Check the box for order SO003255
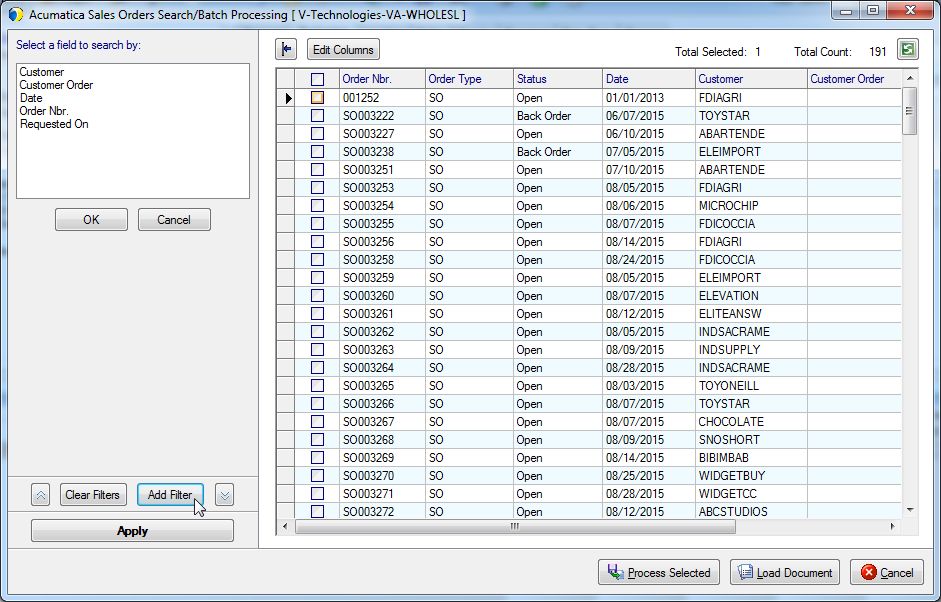The width and height of the screenshot is (941, 602). click(317, 223)
